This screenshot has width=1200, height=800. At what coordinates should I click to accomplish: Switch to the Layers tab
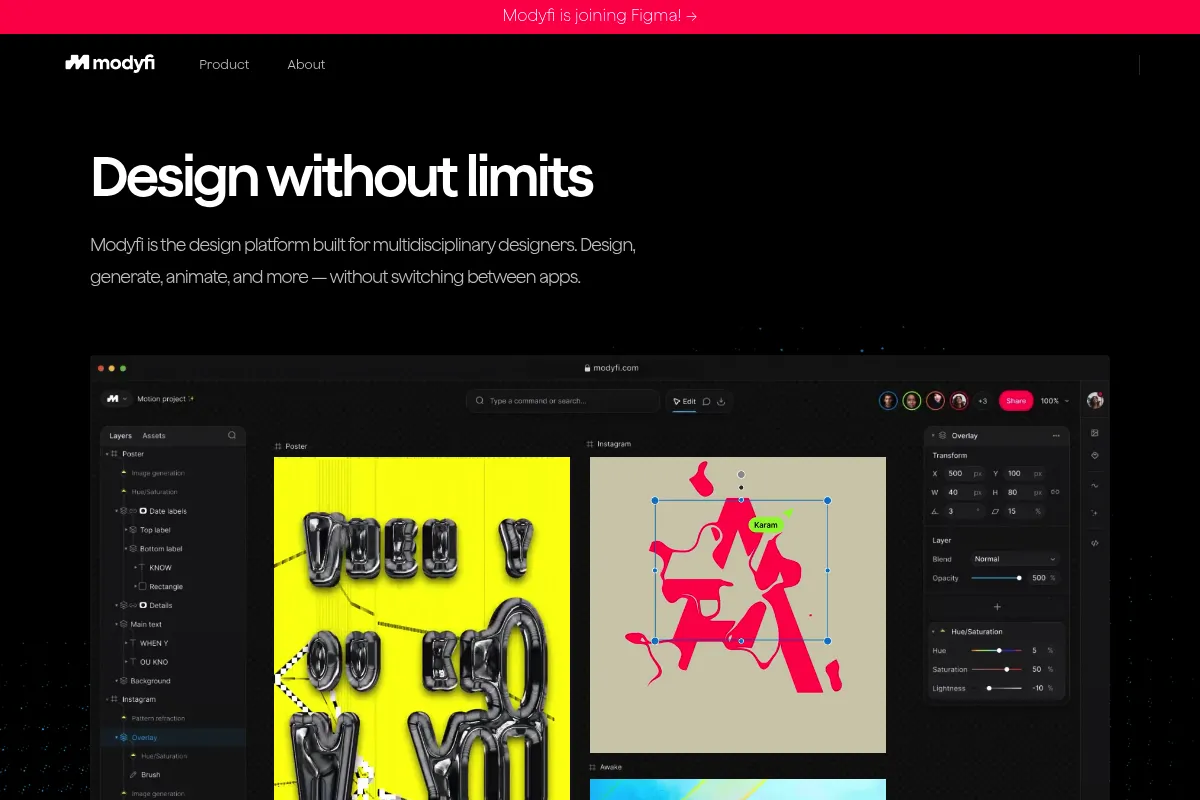coord(120,436)
